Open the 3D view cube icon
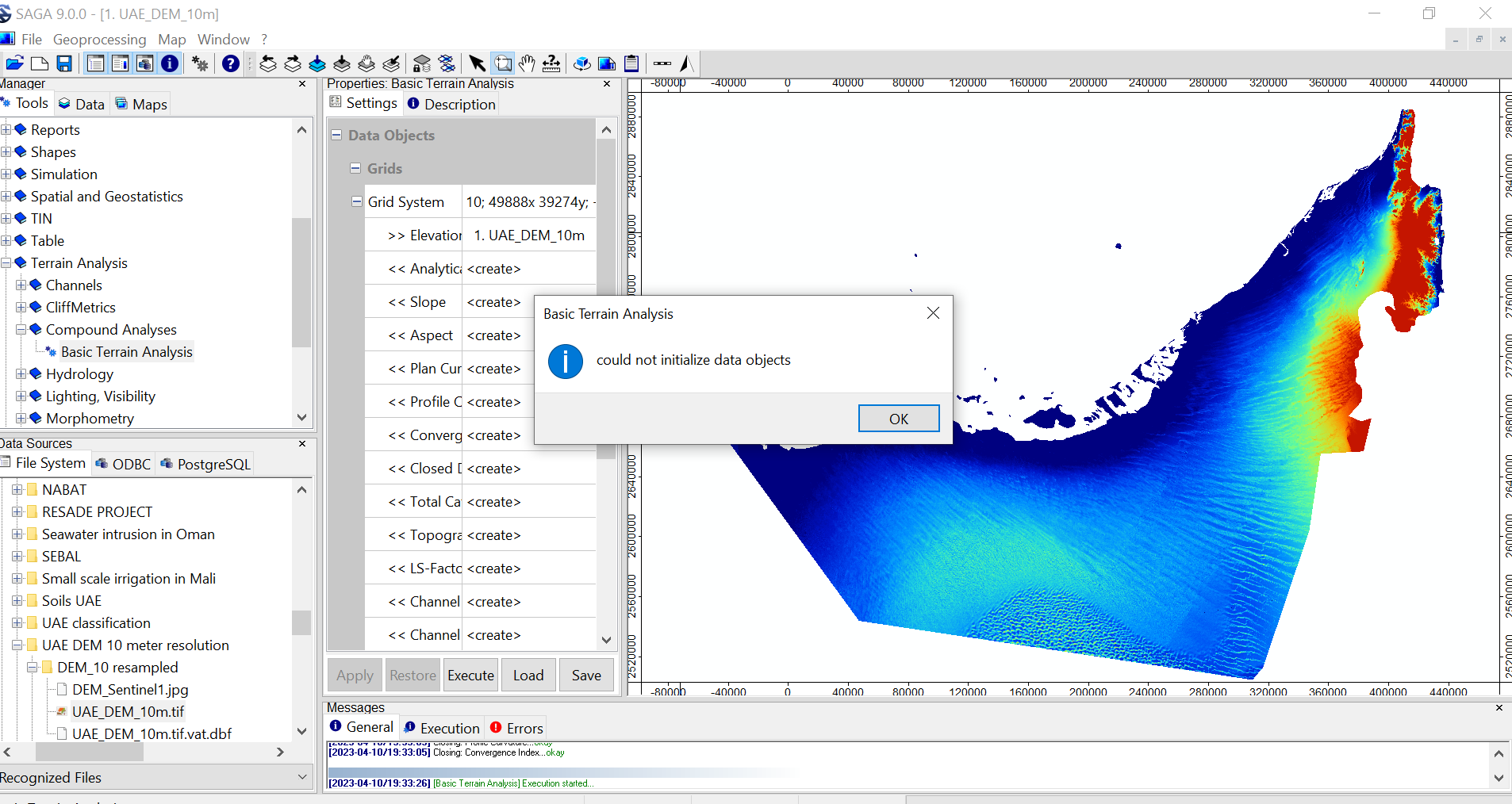This screenshot has height=804, width=1512. click(582, 63)
